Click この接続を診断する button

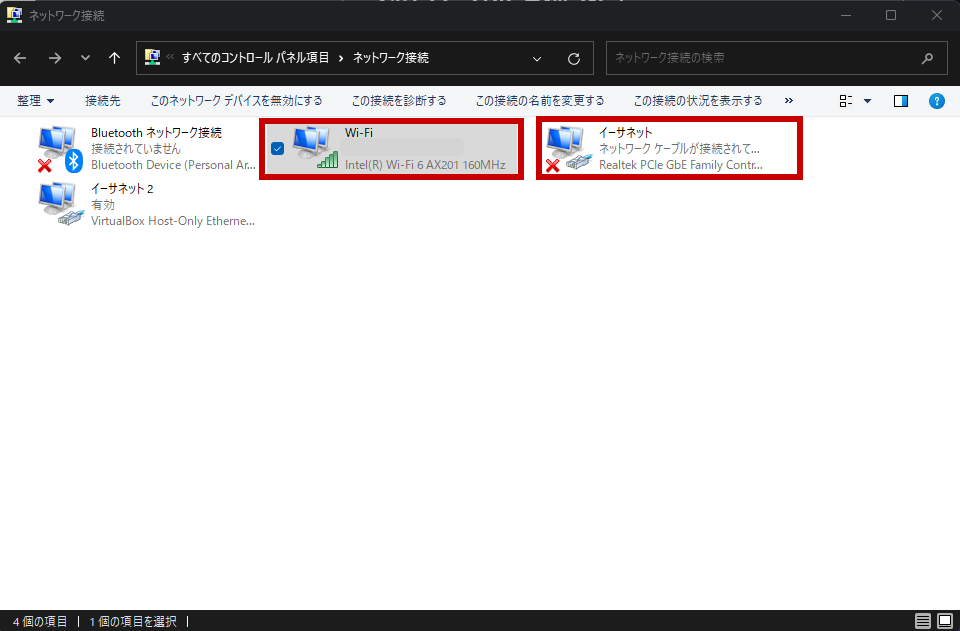pos(399,101)
